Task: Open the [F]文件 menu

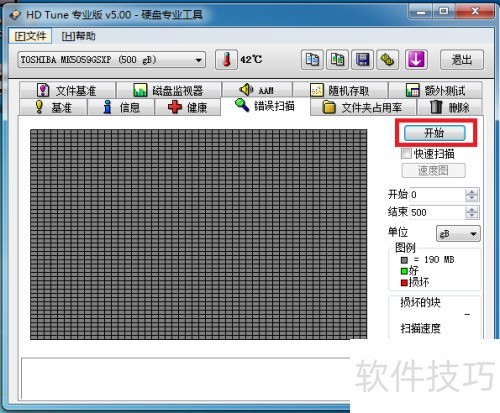Action: coord(30,36)
